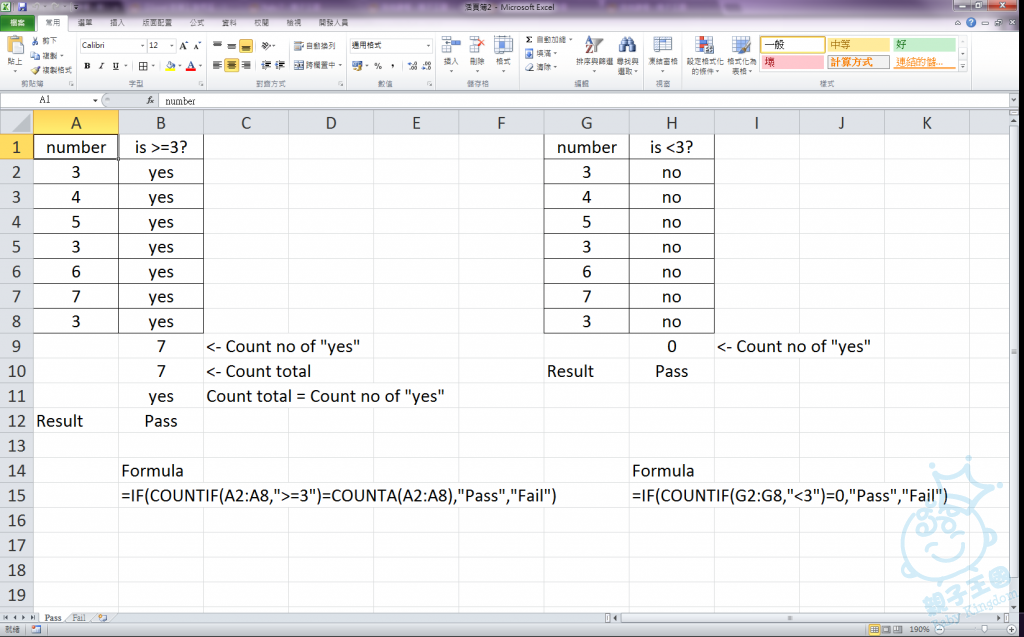Image resolution: width=1024 pixels, height=637 pixels.
Task: Open the number format dropdown
Action: point(429,46)
